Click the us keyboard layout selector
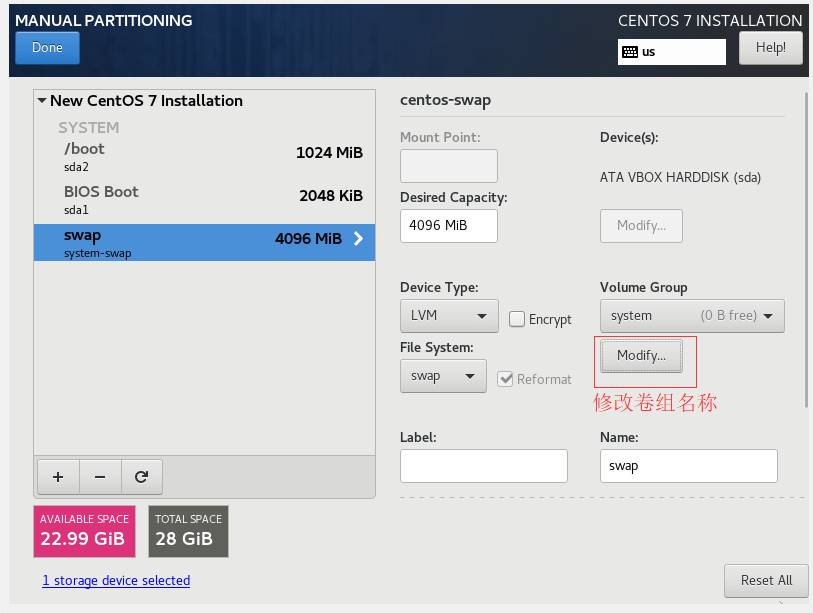 (671, 52)
